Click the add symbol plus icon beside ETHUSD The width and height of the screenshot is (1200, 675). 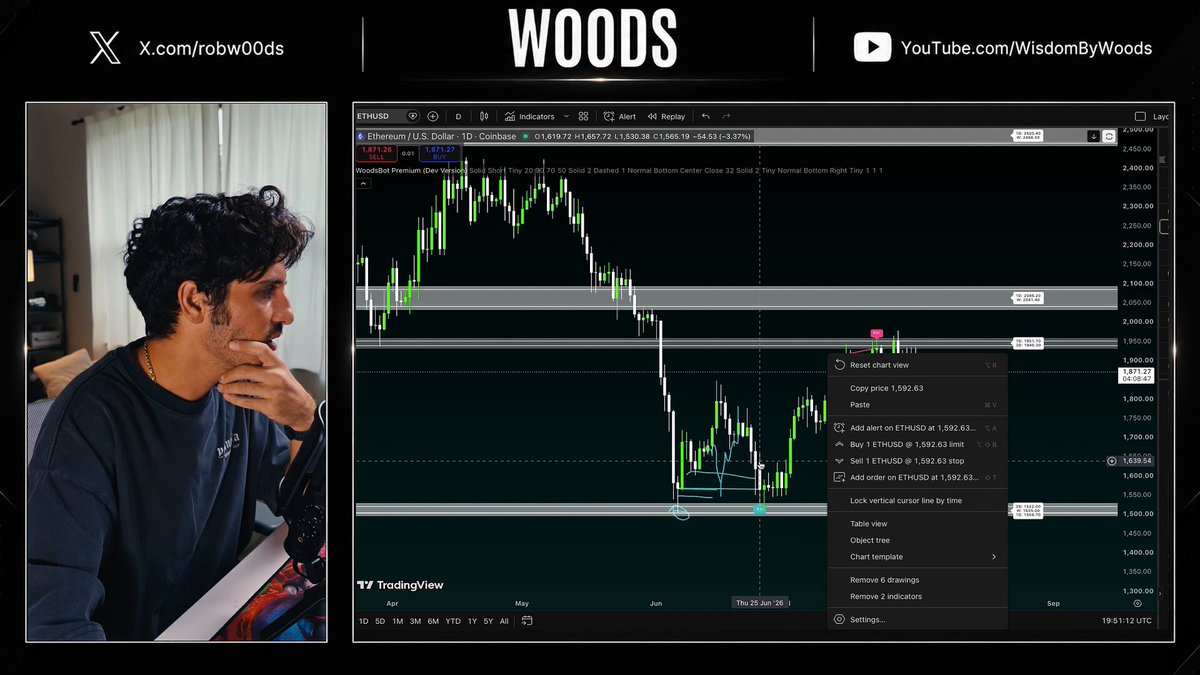433,116
